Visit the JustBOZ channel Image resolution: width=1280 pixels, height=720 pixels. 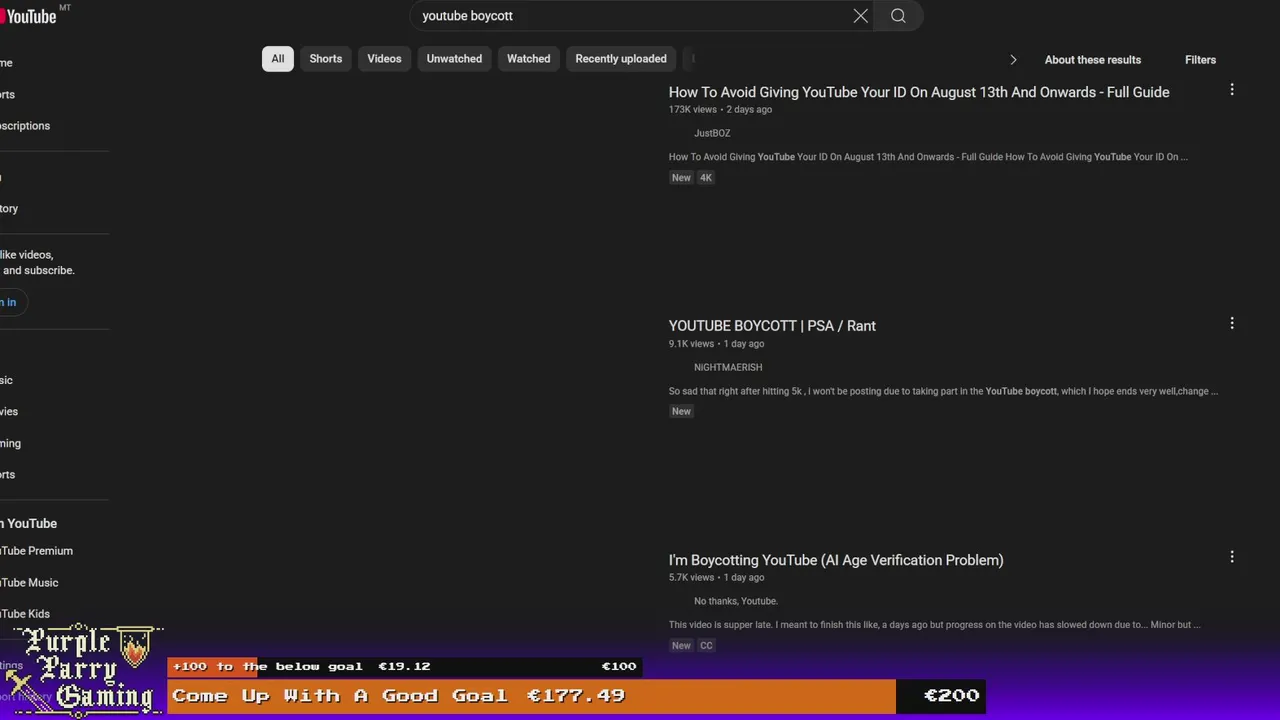coord(712,133)
